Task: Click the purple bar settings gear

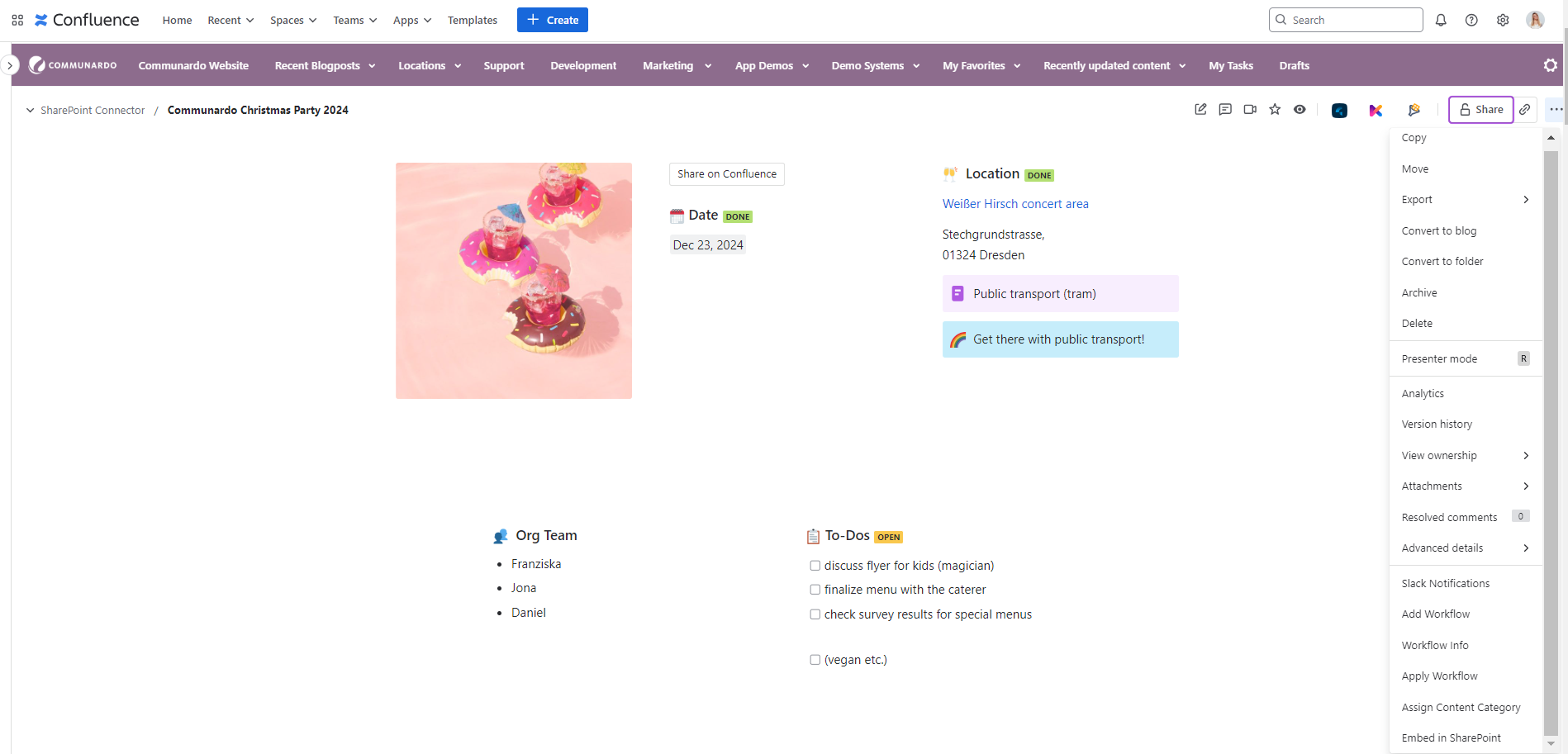Action: click(x=1550, y=65)
